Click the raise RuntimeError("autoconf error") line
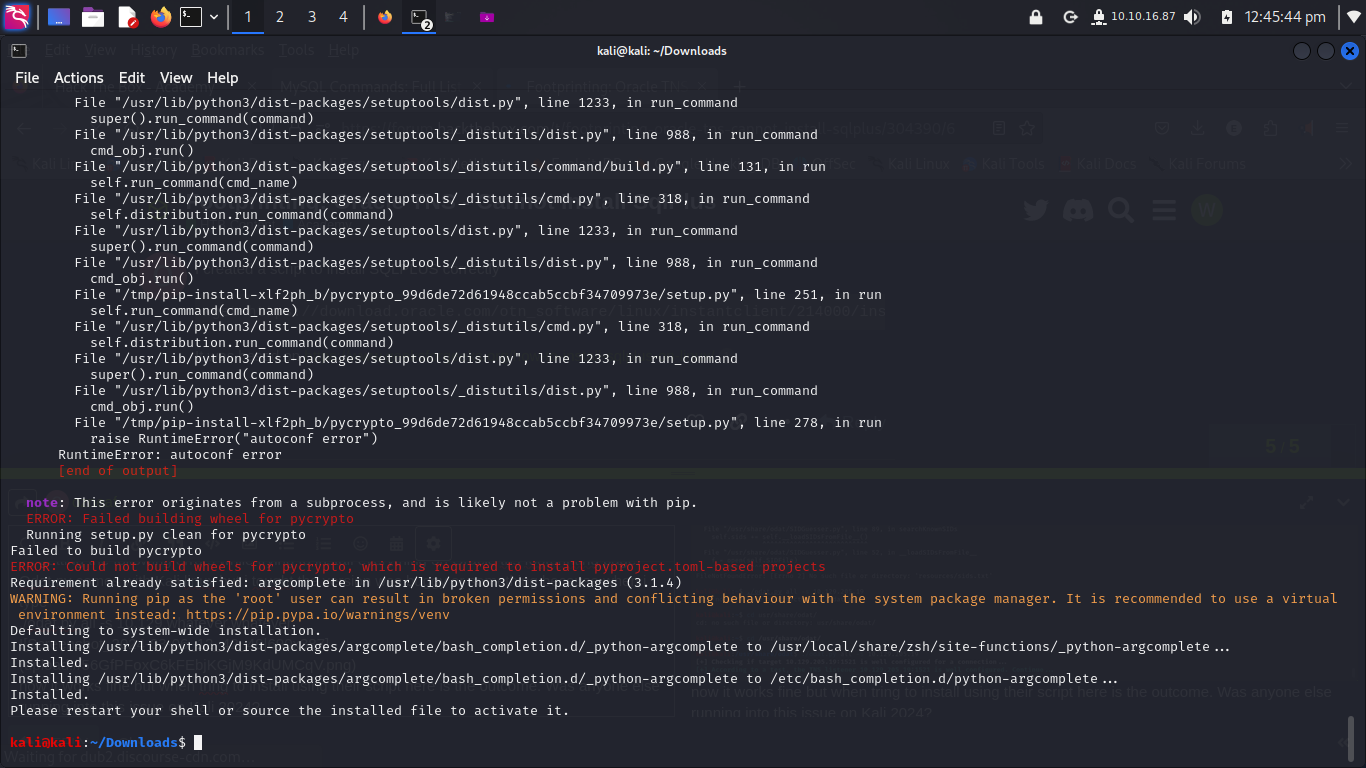This screenshot has width=1366, height=768. click(234, 439)
